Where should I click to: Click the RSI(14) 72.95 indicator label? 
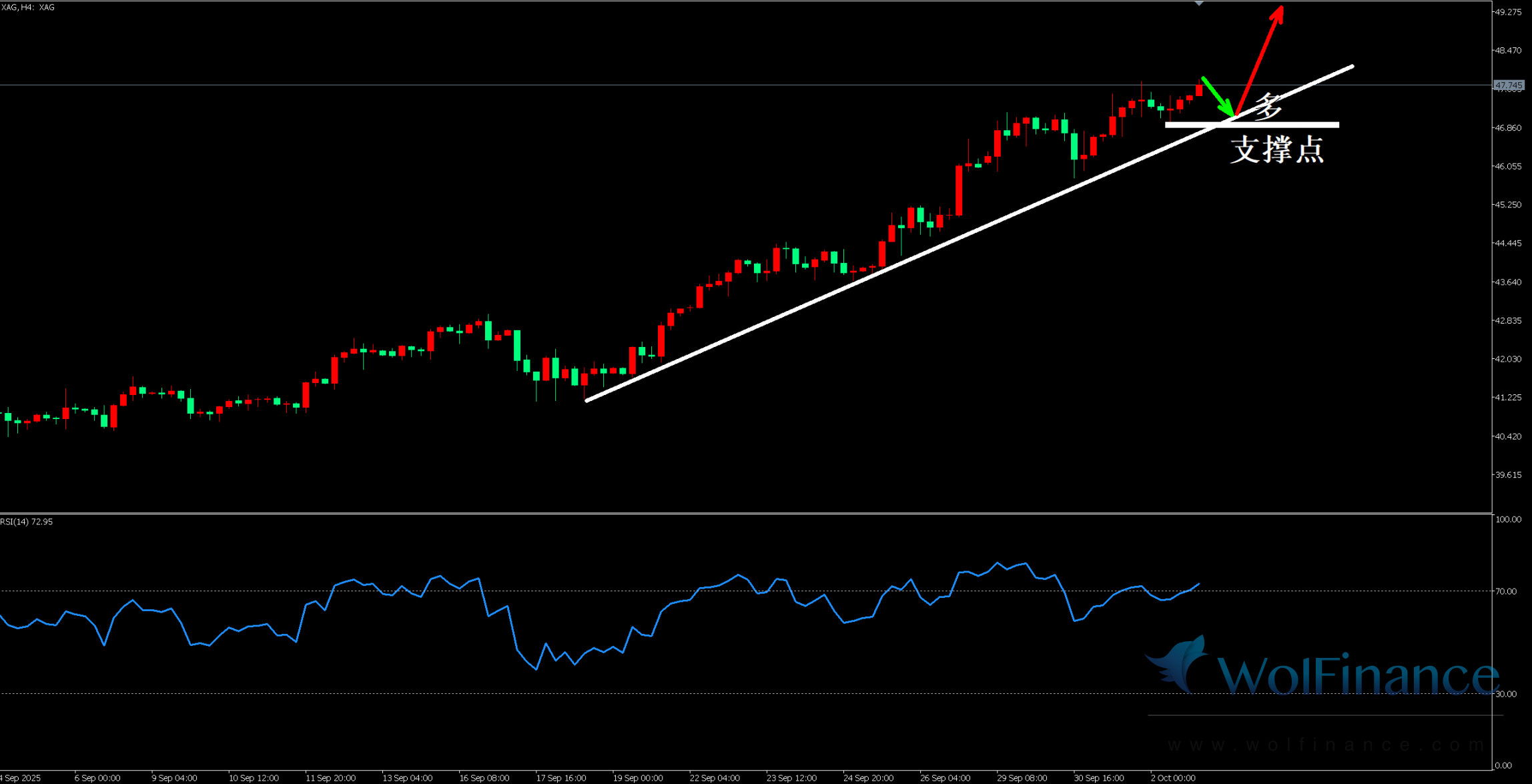coord(27,522)
